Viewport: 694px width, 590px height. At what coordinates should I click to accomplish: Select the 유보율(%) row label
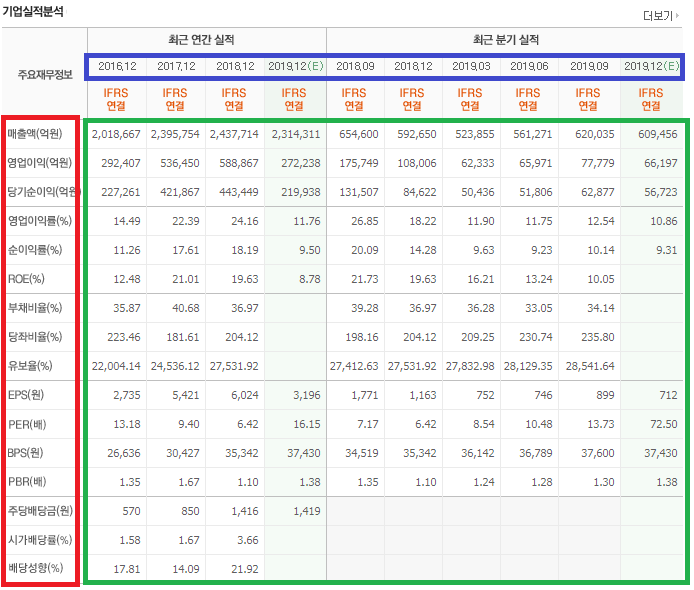click(30, 366)
